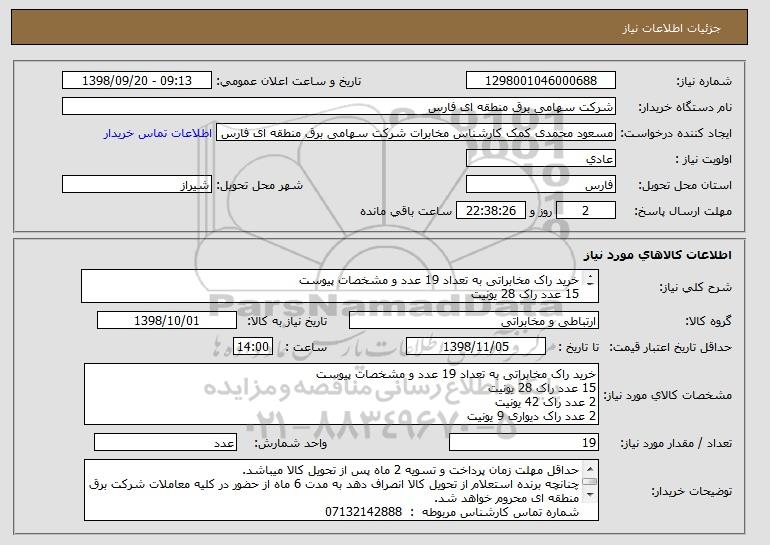Click the label واحد شمارش
The height and width of the screenshot is (545, 770).
click(x=291, y=443)
